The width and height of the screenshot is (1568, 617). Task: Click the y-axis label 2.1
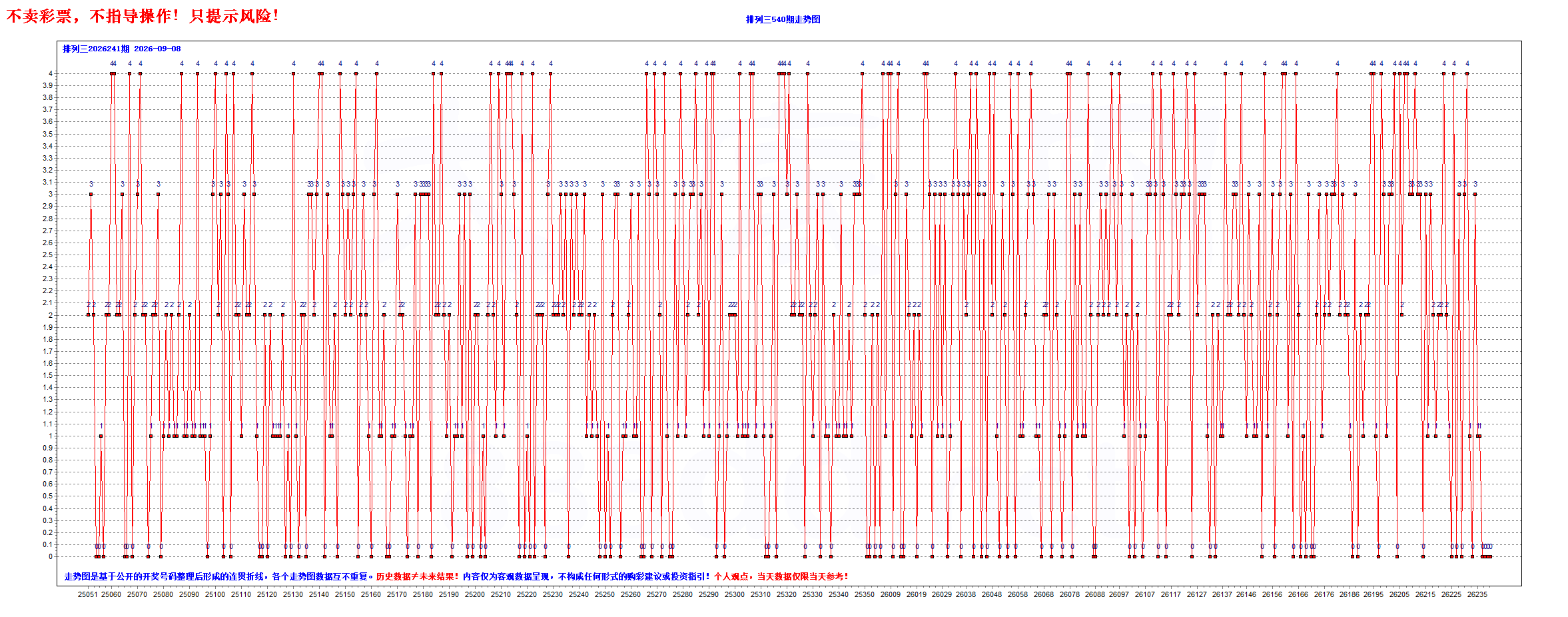(48, 303)
